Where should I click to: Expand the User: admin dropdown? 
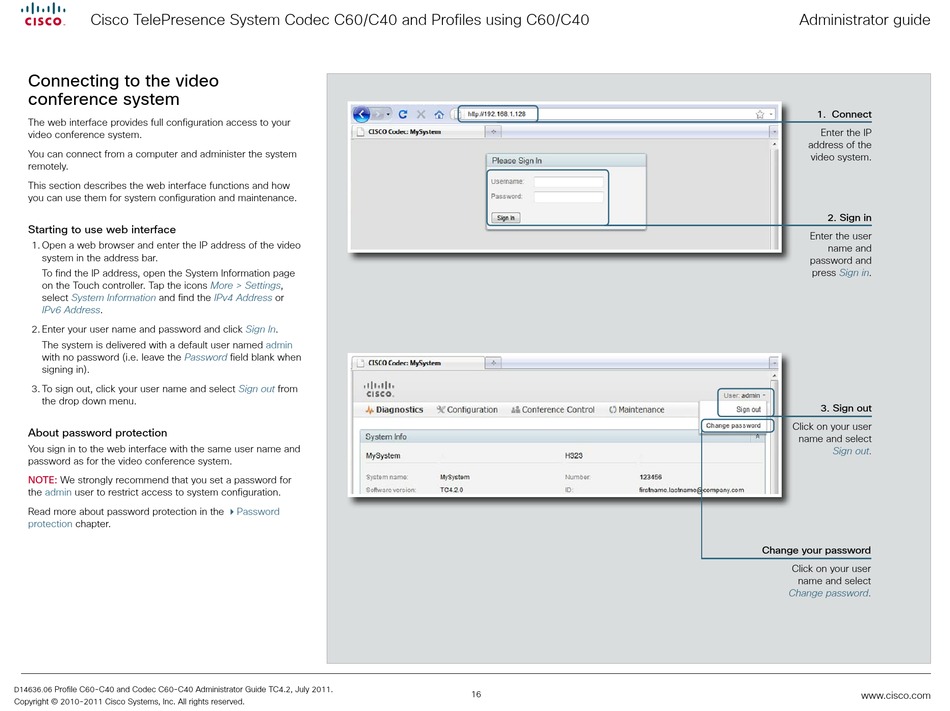click(745, 395)
